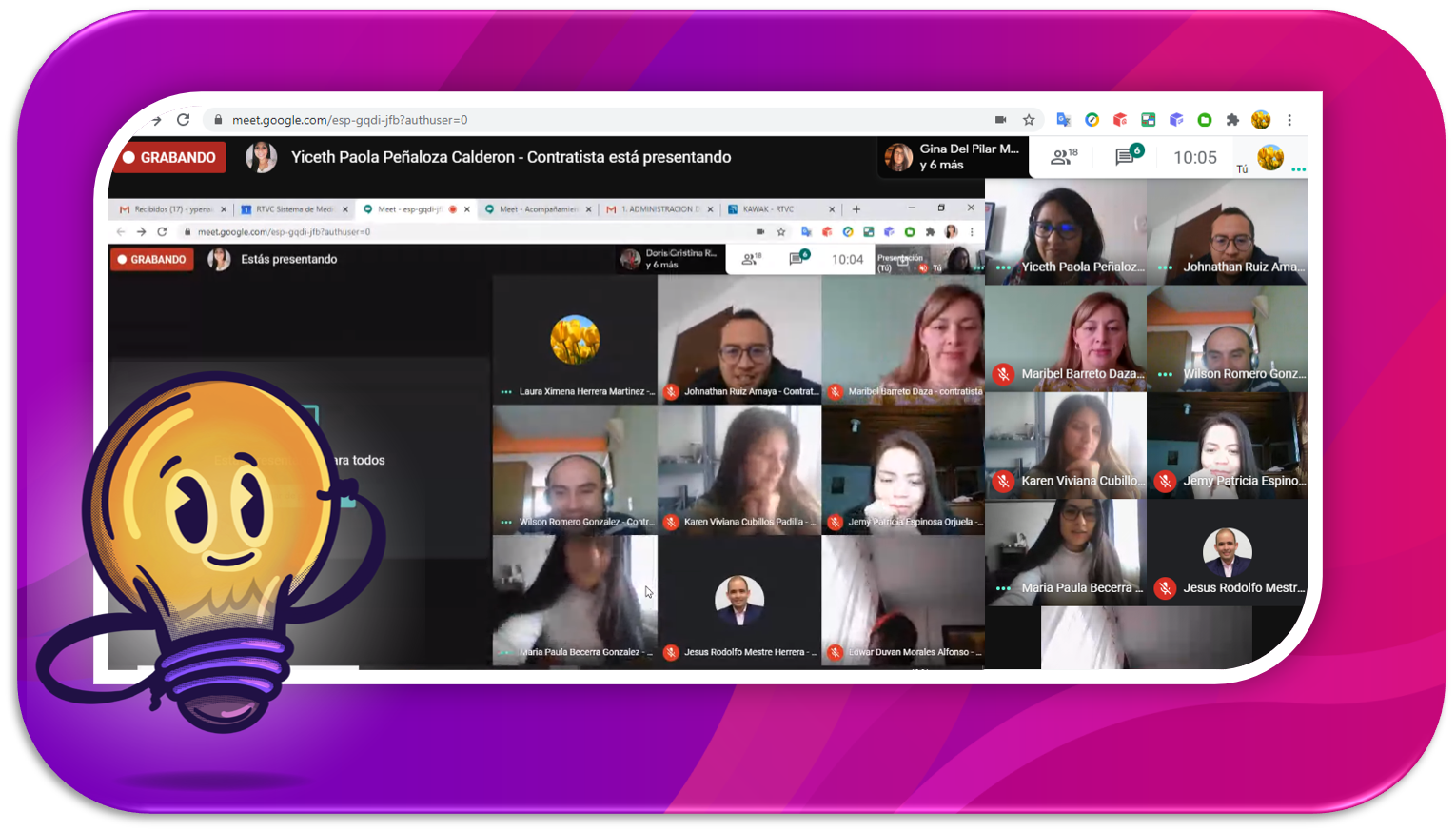Click muted mic icon on Maribel Barreto Daza... tile

click(1003, 374)
